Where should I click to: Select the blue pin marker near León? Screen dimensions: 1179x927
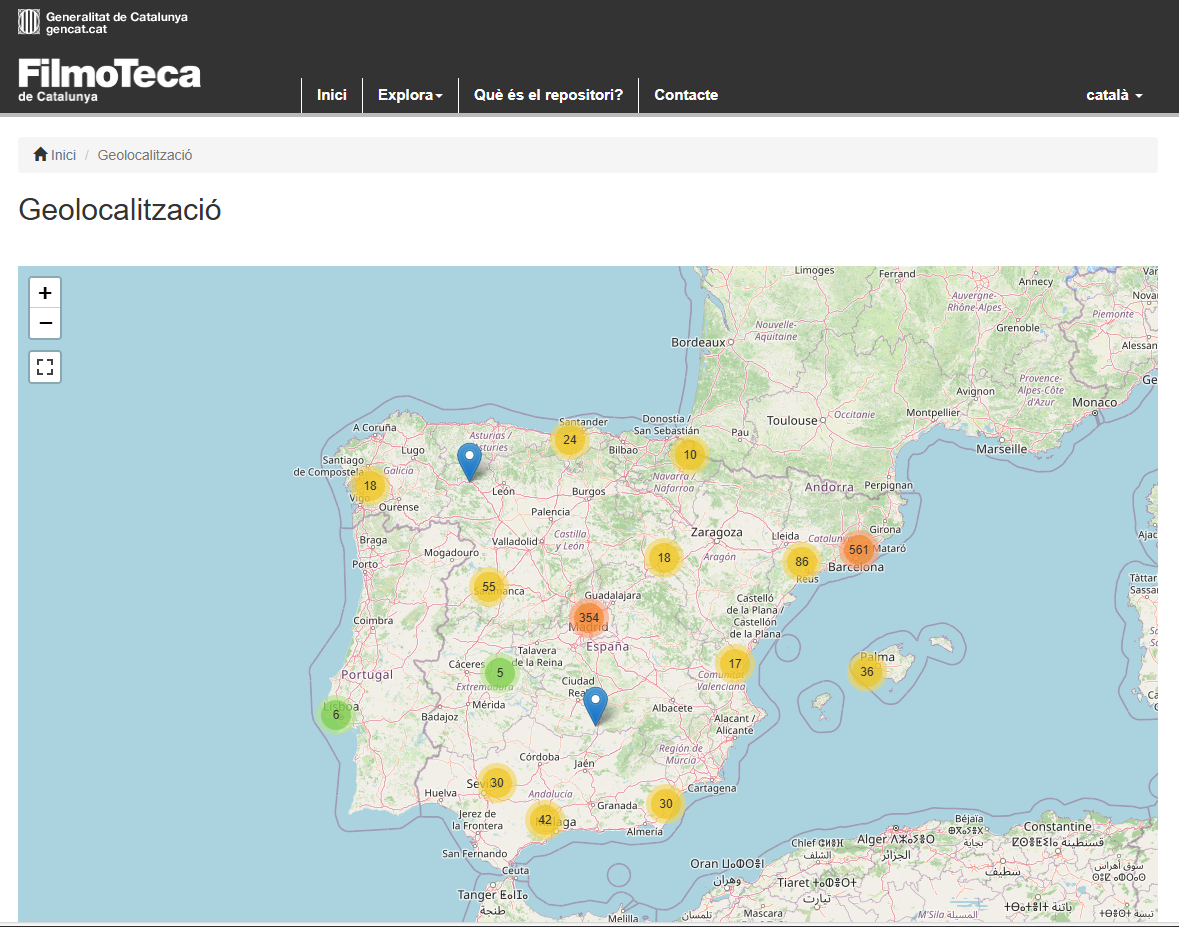(x=469, y=462)
